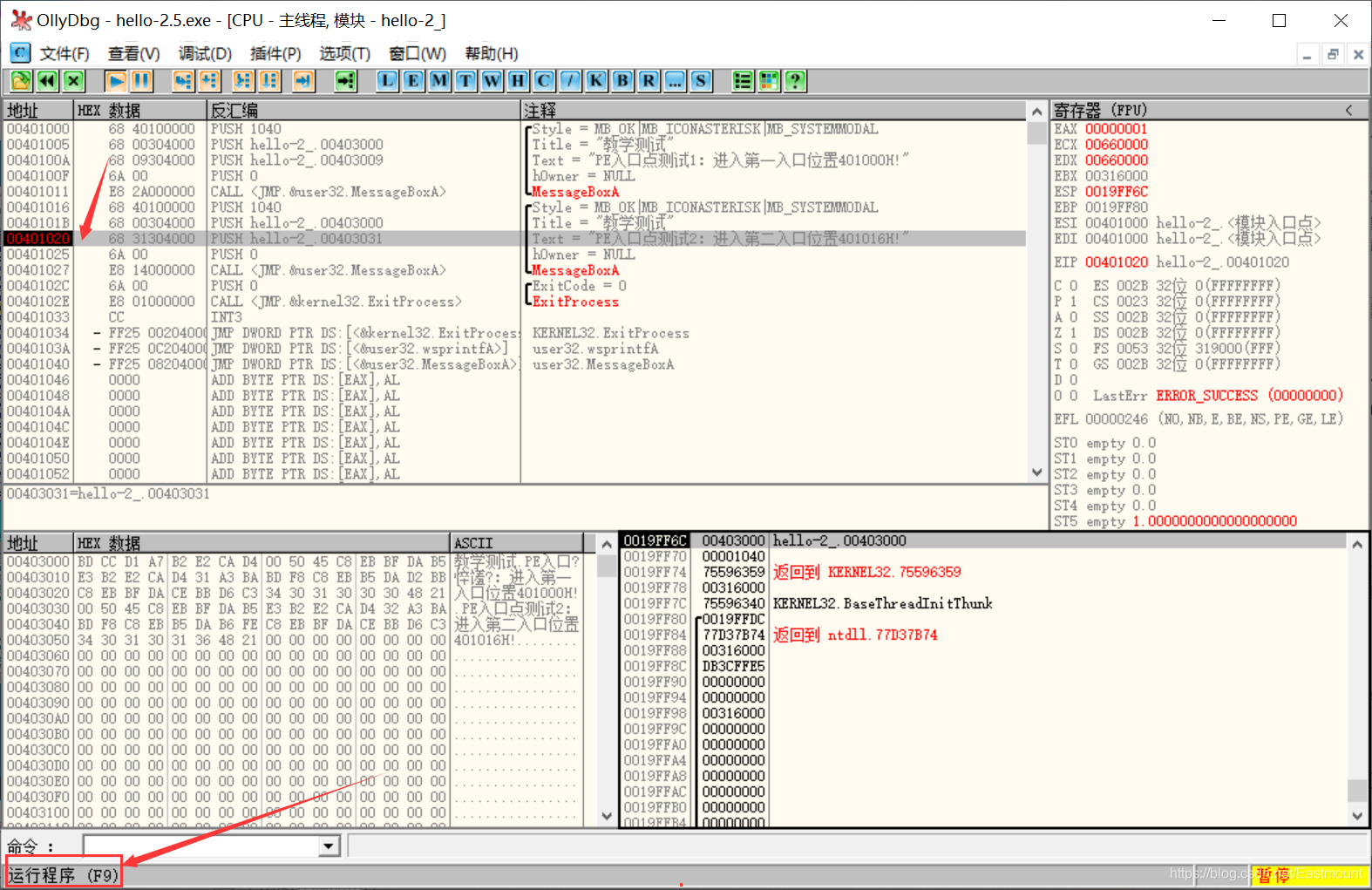Show Breakpoints with the B button
1372x890 pixels.
pyautogui.click(x=622, y=81)
